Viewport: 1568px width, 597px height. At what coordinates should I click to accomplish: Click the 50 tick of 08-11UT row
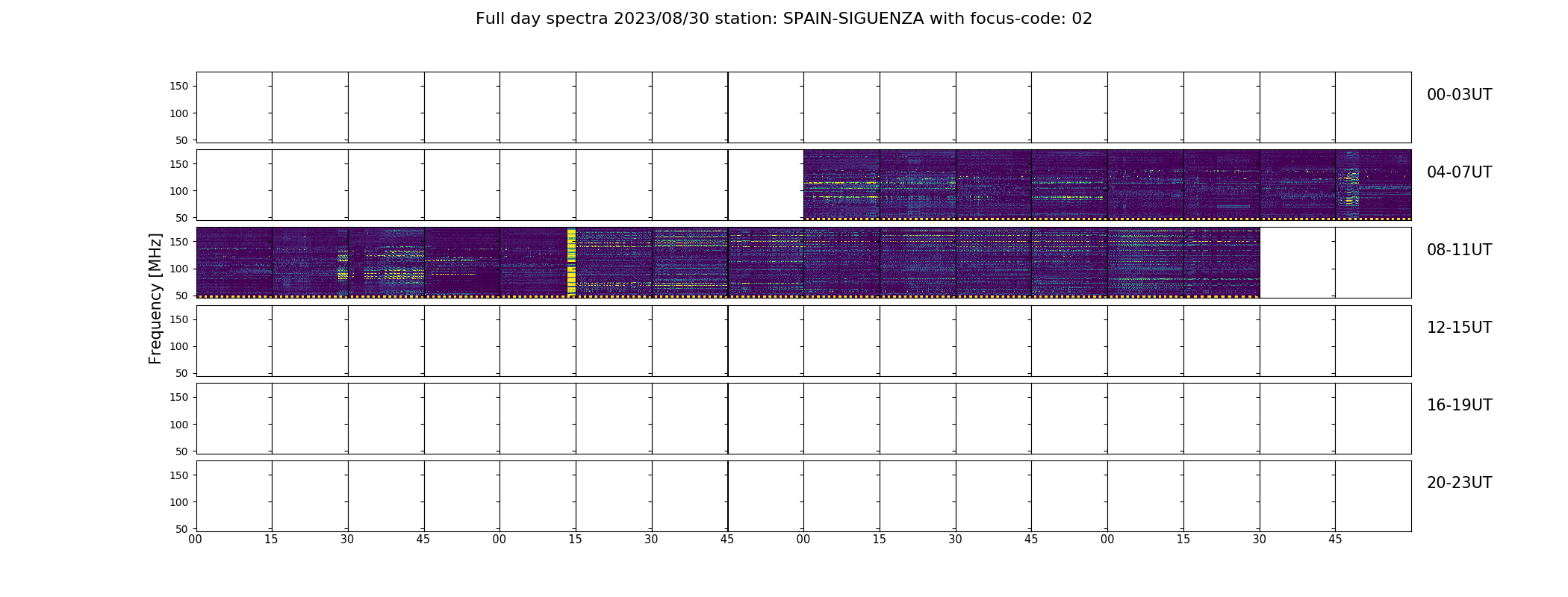[182, 296]
